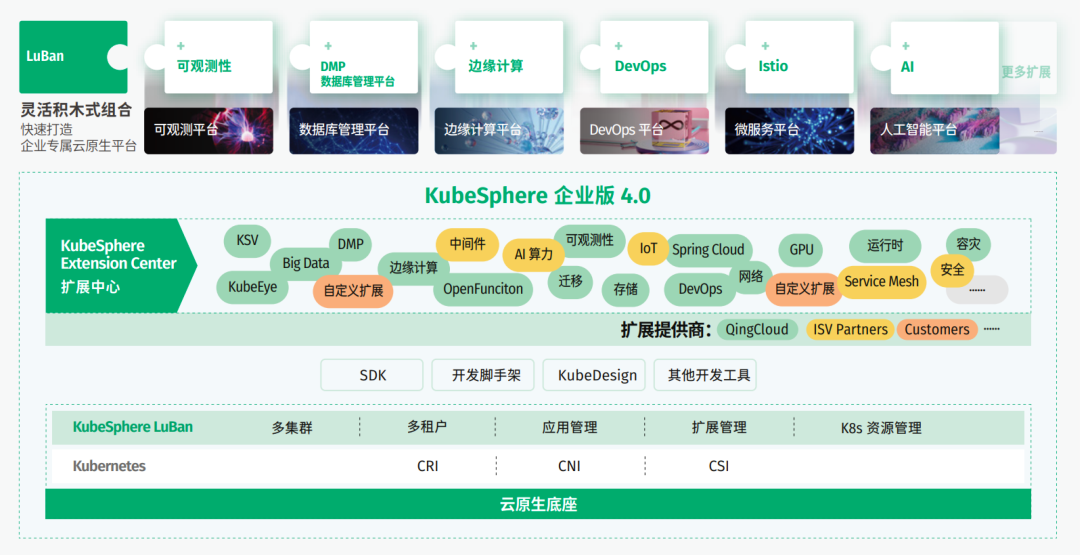The height and width of the screenshot is (555, 1080).
Task: Click the yellow Service Mesh pill
Action: pos(882,282)
